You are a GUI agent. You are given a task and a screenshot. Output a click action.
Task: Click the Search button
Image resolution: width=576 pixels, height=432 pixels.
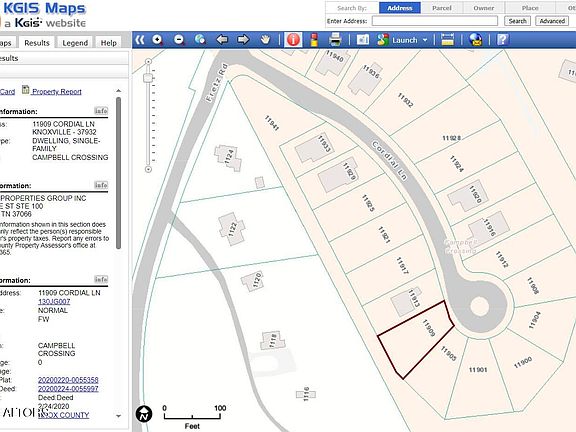pyautogui.click(x=518, y=21)
